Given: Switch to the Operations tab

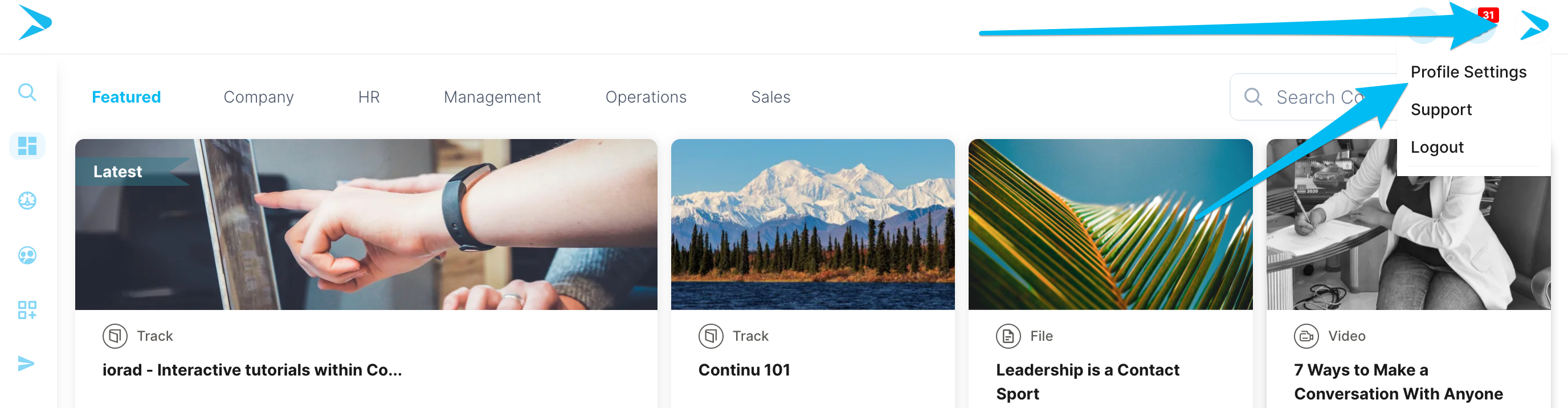Looking at the screenshot, I should click(646, 96).
